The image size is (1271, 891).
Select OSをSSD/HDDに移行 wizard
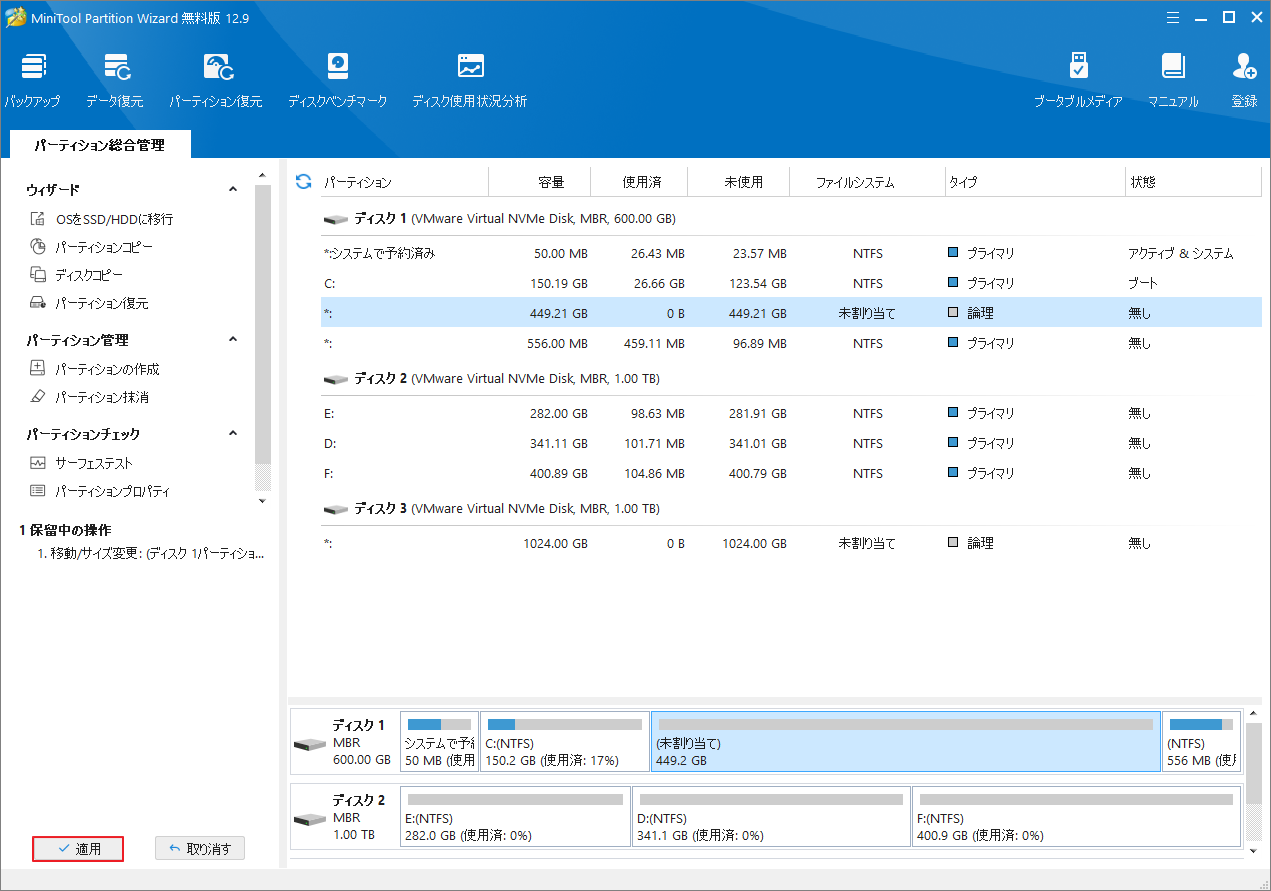coord(101,219)
